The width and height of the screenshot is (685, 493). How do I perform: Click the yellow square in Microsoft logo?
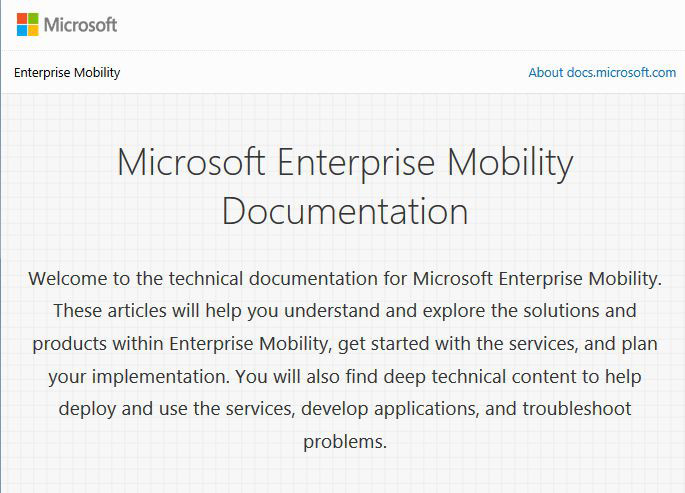[33, 30]
